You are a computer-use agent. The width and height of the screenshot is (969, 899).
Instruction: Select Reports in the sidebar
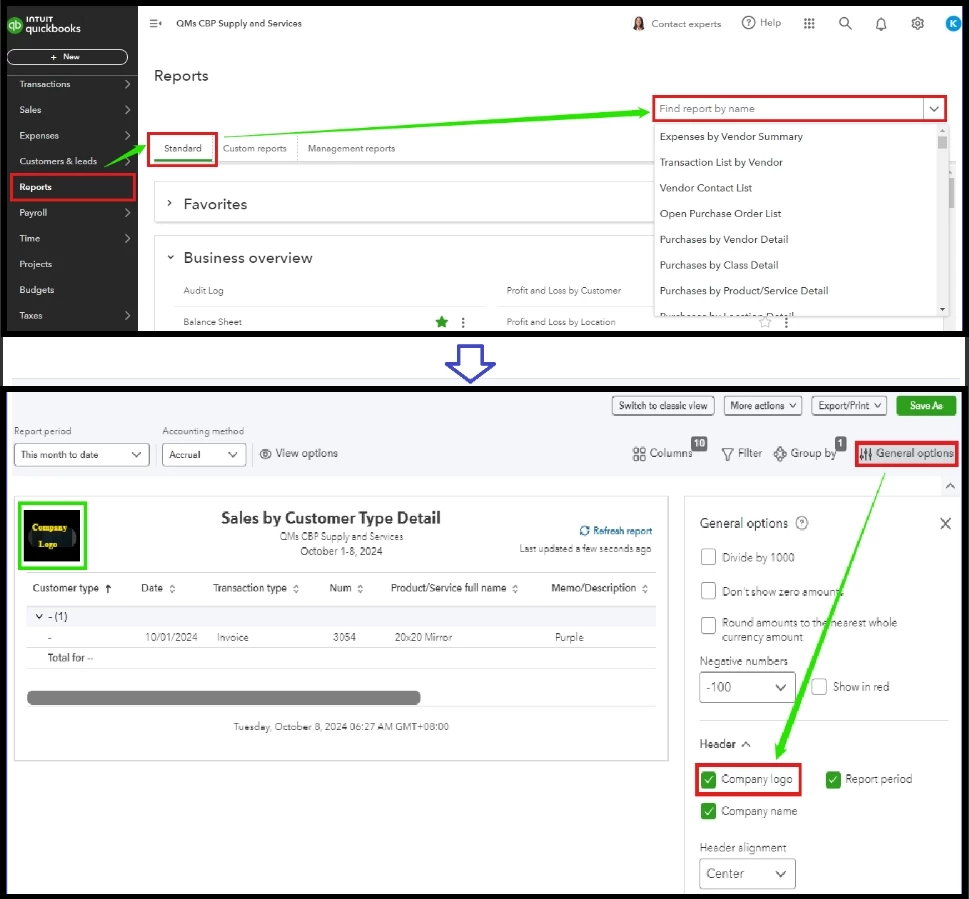tap(72, 187)
